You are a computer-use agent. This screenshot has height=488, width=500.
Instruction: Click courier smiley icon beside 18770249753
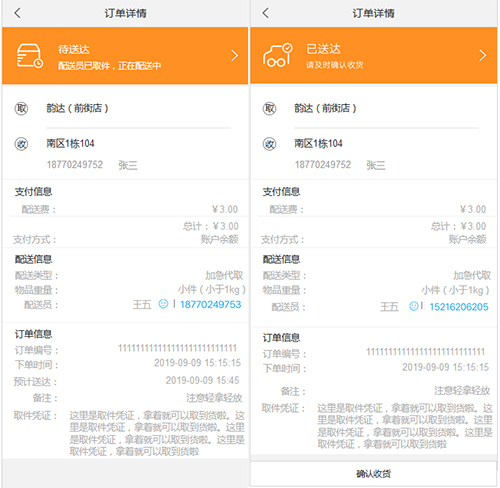click(163, 304)
